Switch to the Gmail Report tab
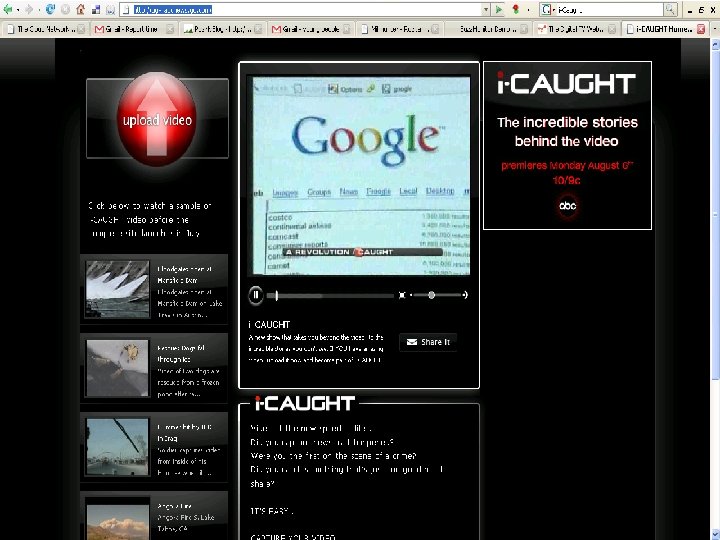720x540 pixels. (x=134, y=29)
